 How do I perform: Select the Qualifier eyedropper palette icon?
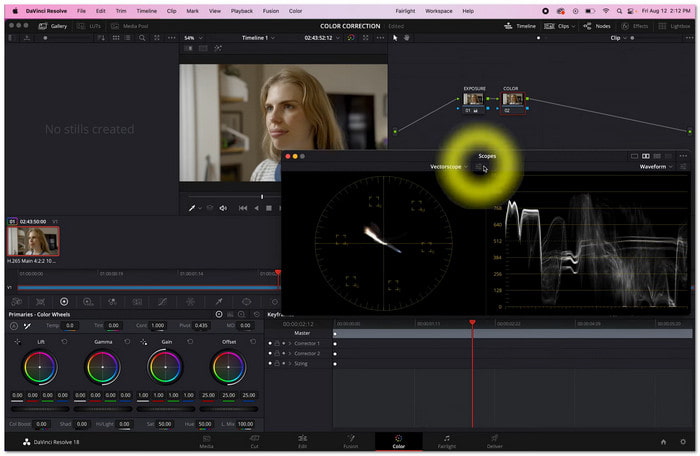pyautogui.click(x=219, y=302)
